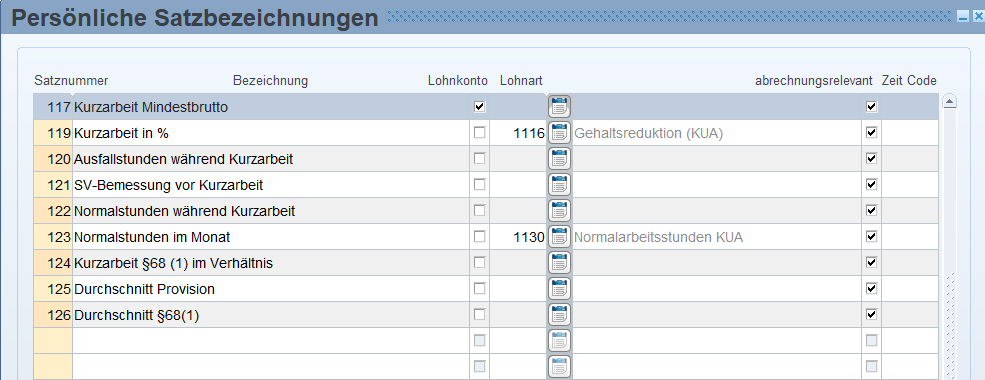This screenshot has height=380, width=985.
Task: Open Lohnart lookup icon for row 119
Action: point(559,133)
